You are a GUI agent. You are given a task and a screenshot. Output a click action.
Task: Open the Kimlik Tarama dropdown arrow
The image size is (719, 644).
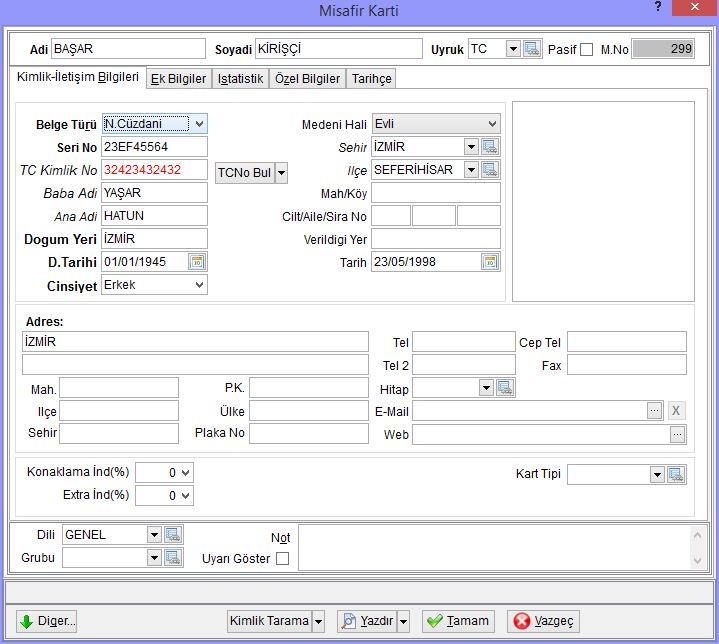pyautogui.click(x=318, y=622)
